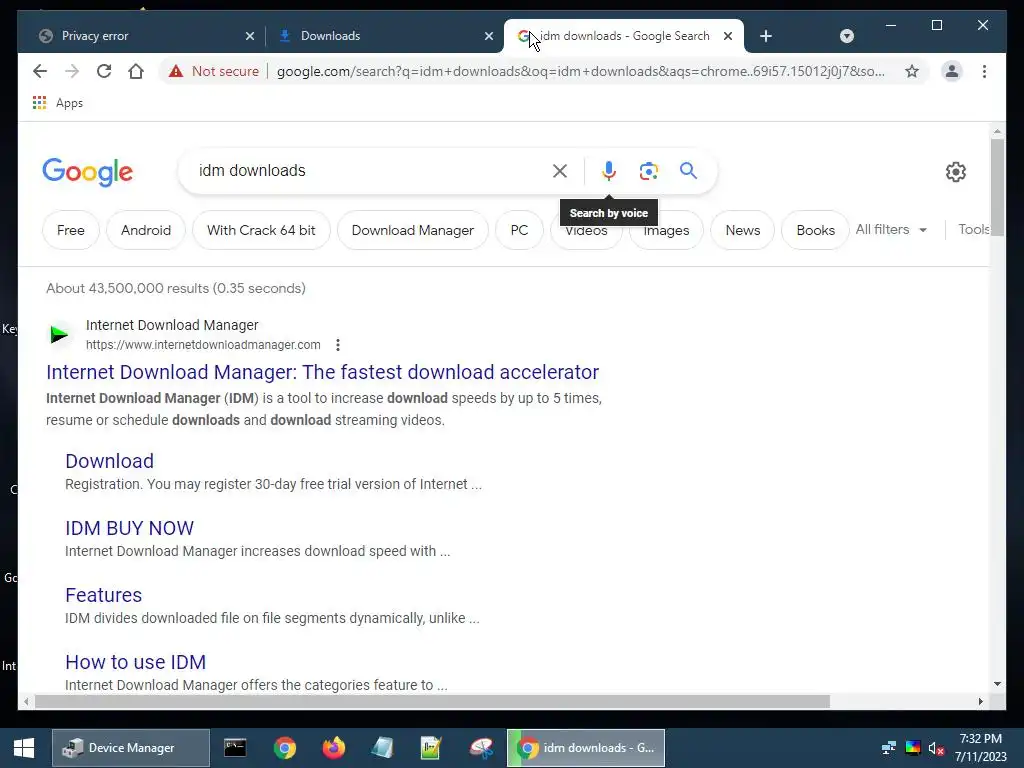Image resolution: width=1024 pixels, height=768 pixels.
Task: Open the Apps shortcut in bookmarks bar
Action: click(57, 103)
